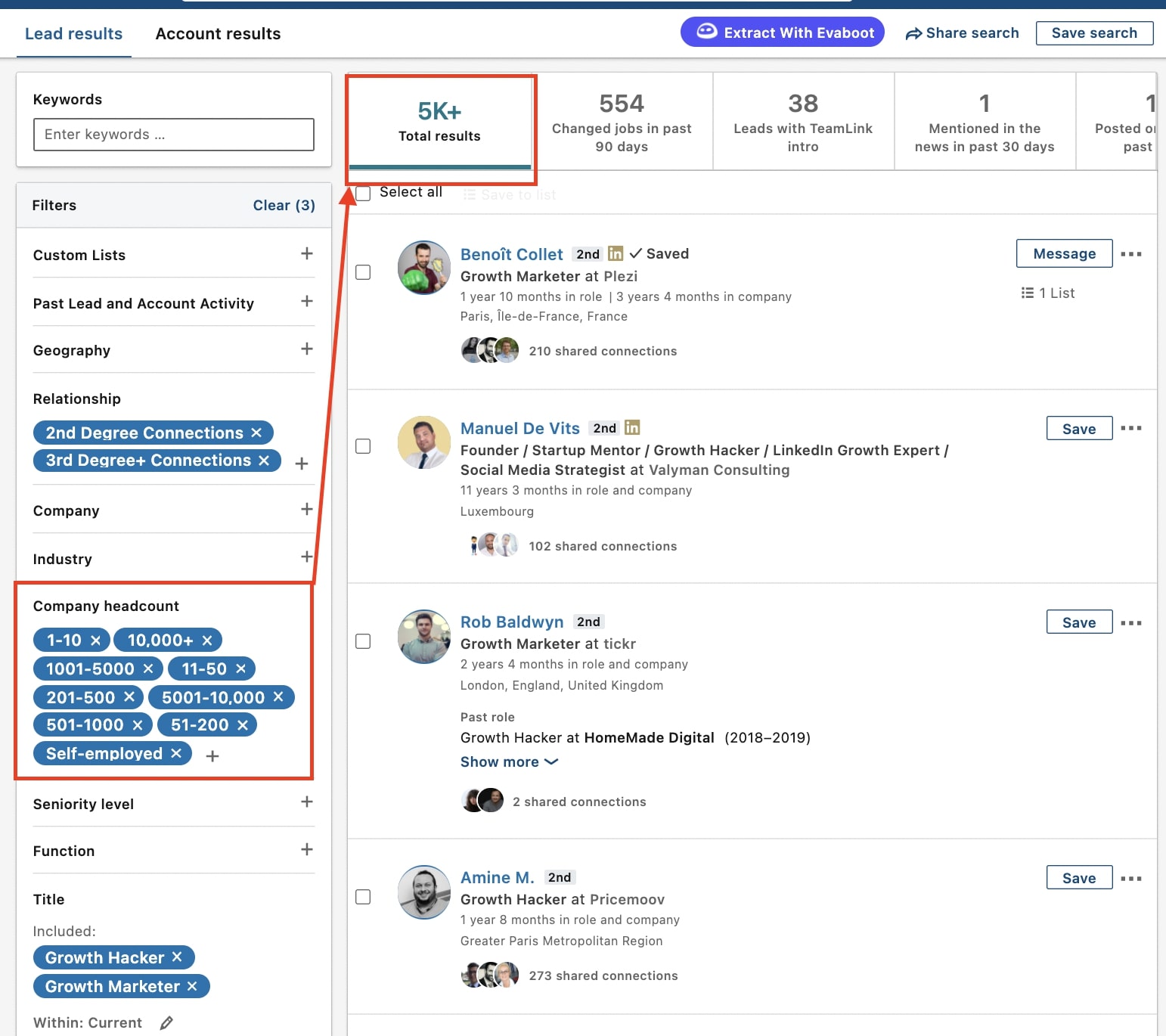
Task: Open Rob Baldwyn's profile name link
Action: click(x=512, y=622)
